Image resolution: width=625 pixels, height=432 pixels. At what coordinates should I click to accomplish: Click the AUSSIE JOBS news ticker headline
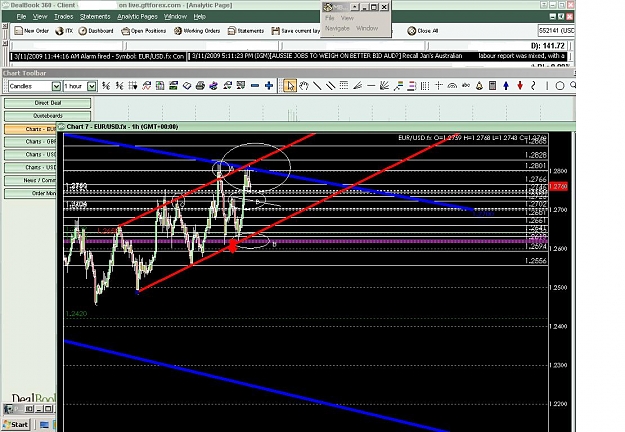378,56
